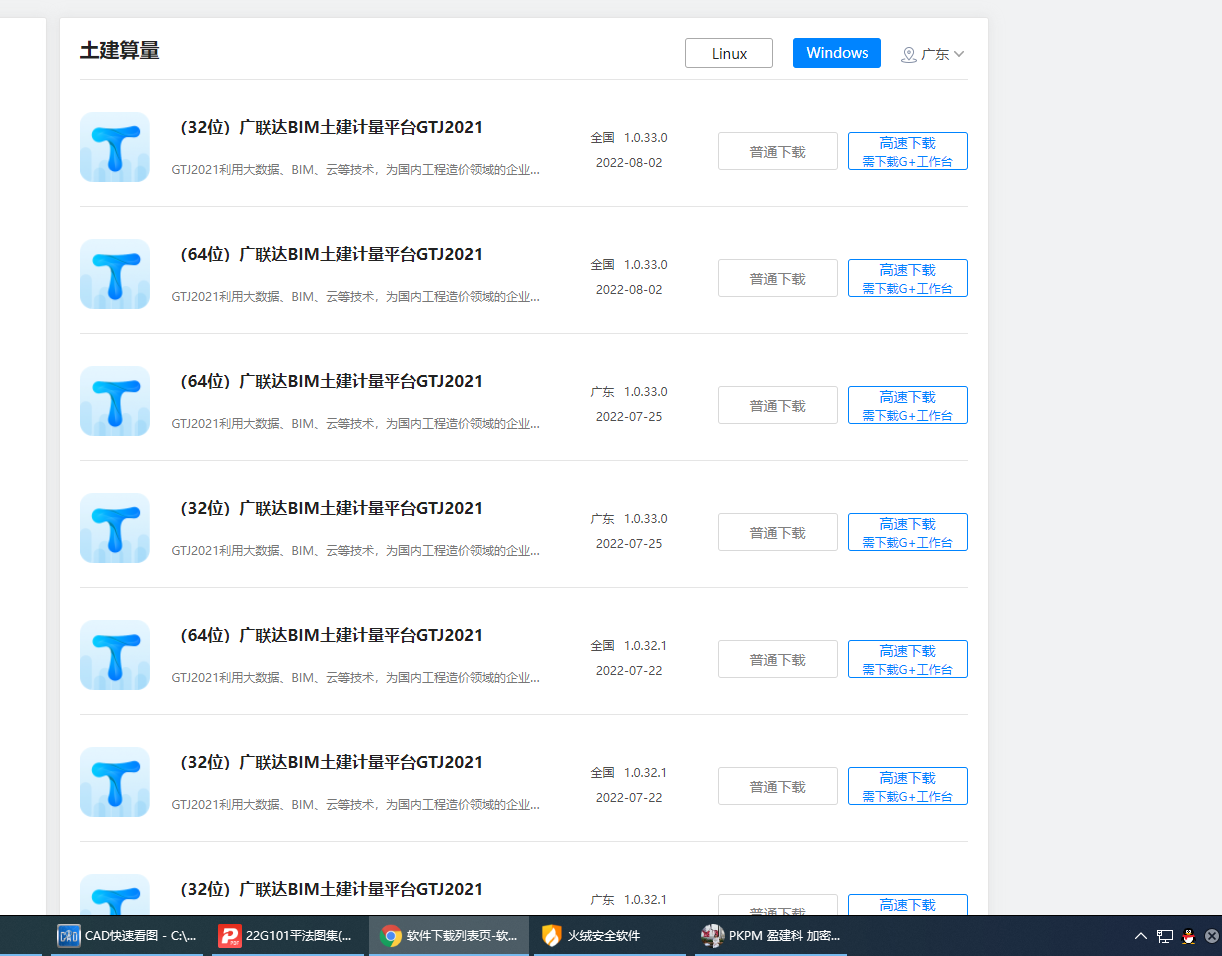Click GTJ2021 icon in 64位 全国 1.0.33.0 row

point(115,274)
